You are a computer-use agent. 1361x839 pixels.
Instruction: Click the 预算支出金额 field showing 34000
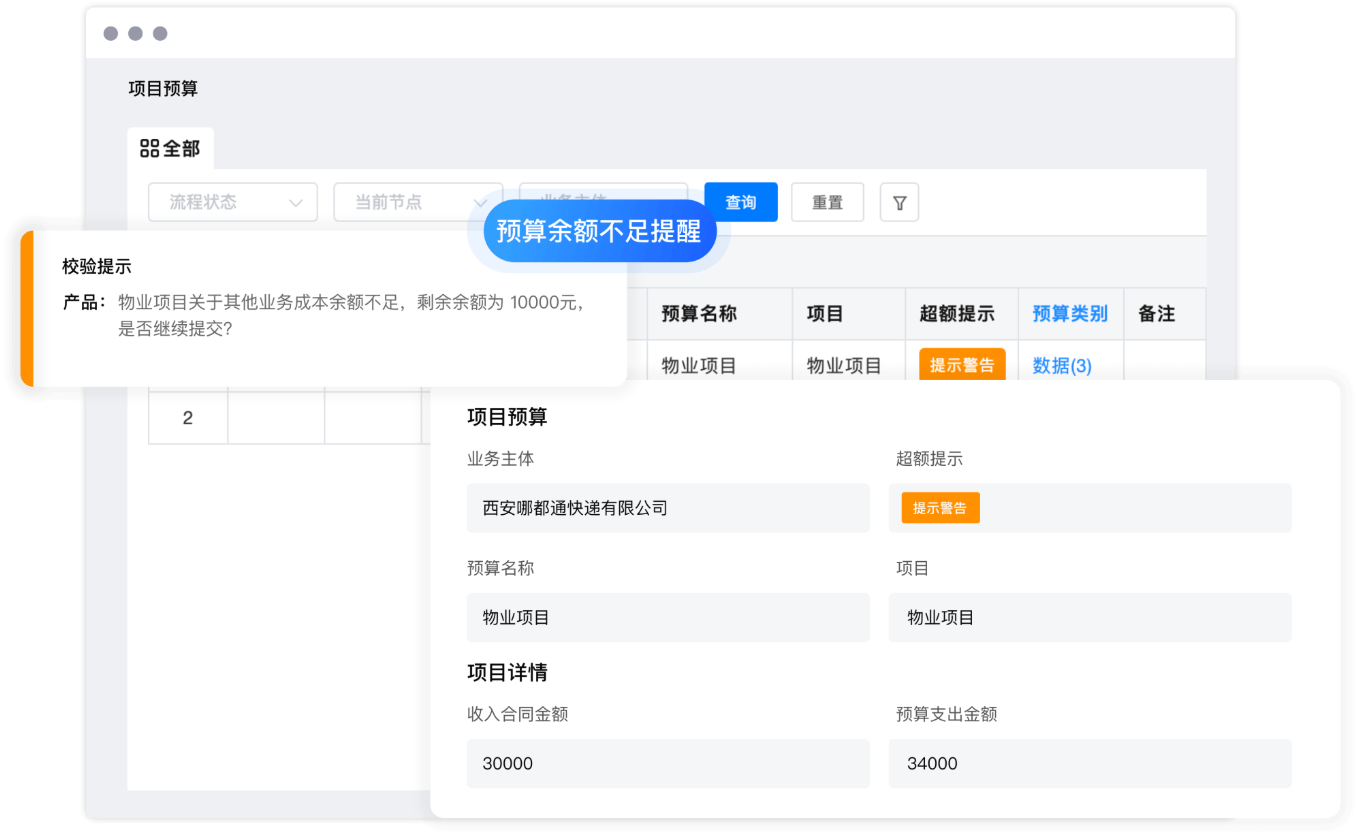1089,764
